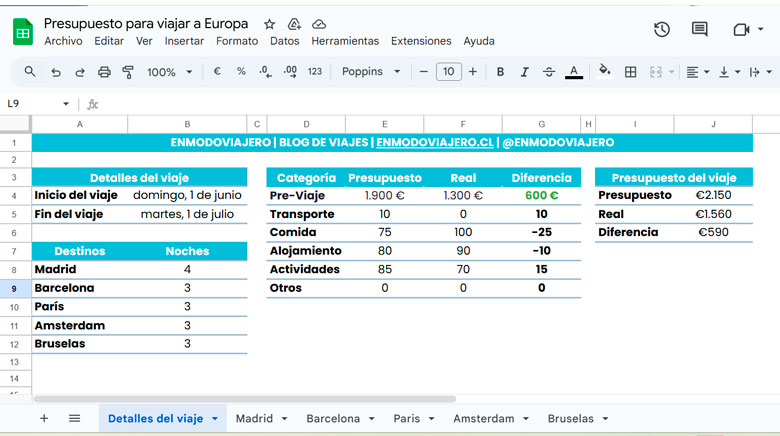This screenshot has width=780, height=436.
Task: Open the Extensiones menu
Action: tap(421, 41)
